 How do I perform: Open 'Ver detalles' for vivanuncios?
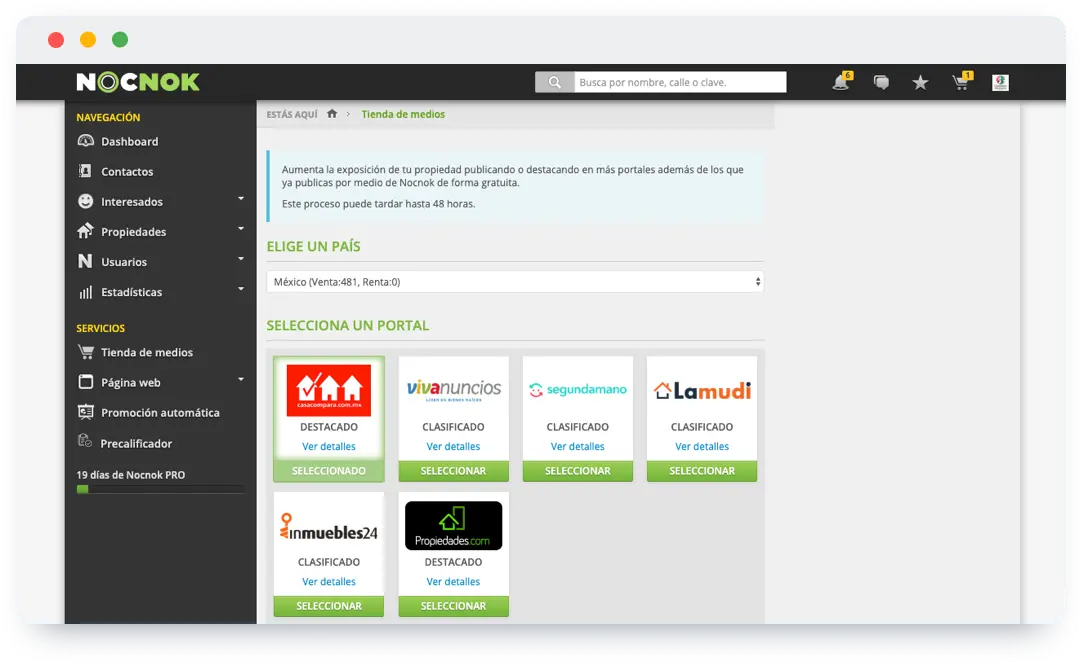click(453, 447)
